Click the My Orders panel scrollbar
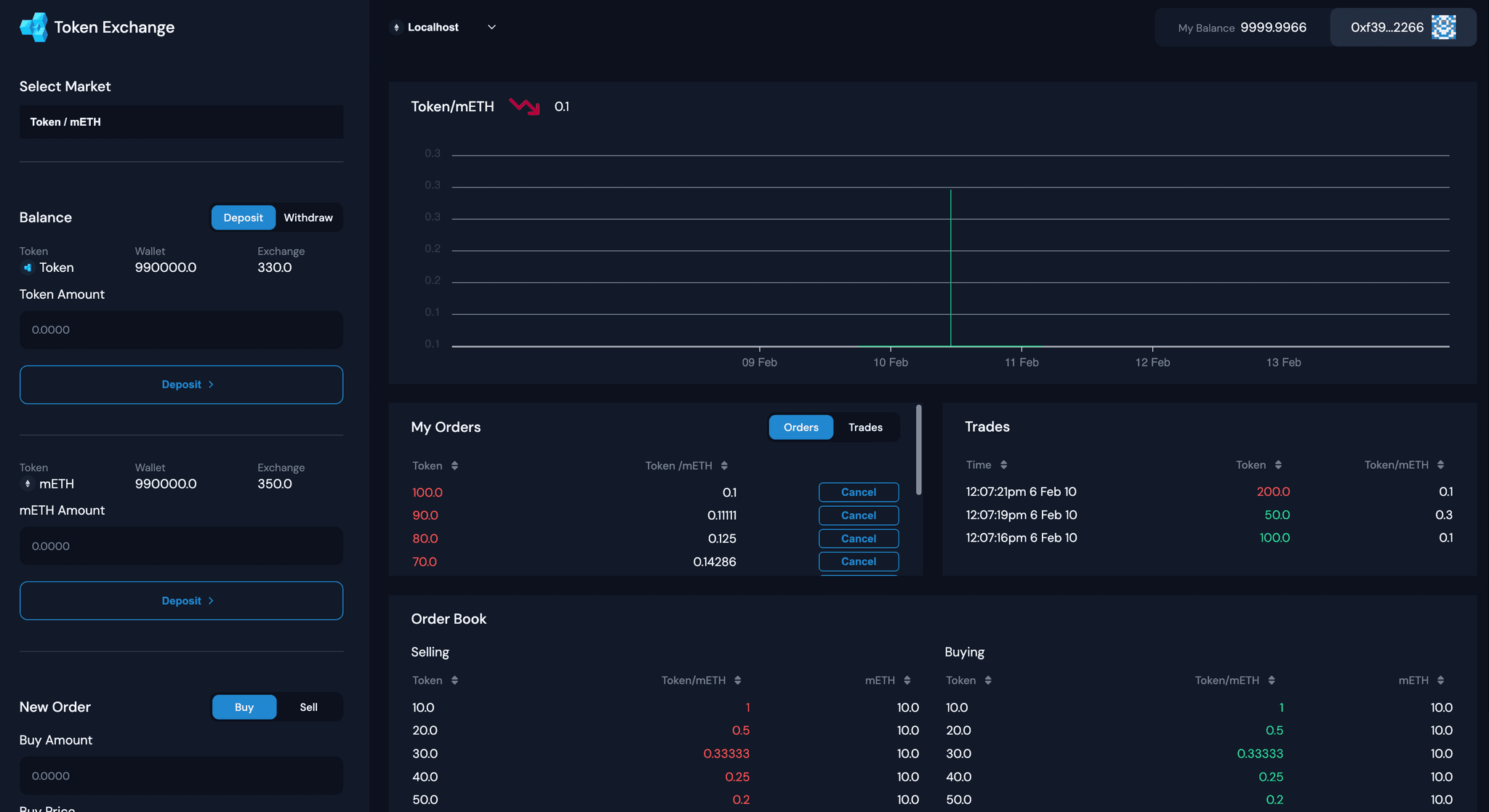Image resolution: width=1489 pixels, height=812 pixels. pyautogui.click(x=918, y=451)
